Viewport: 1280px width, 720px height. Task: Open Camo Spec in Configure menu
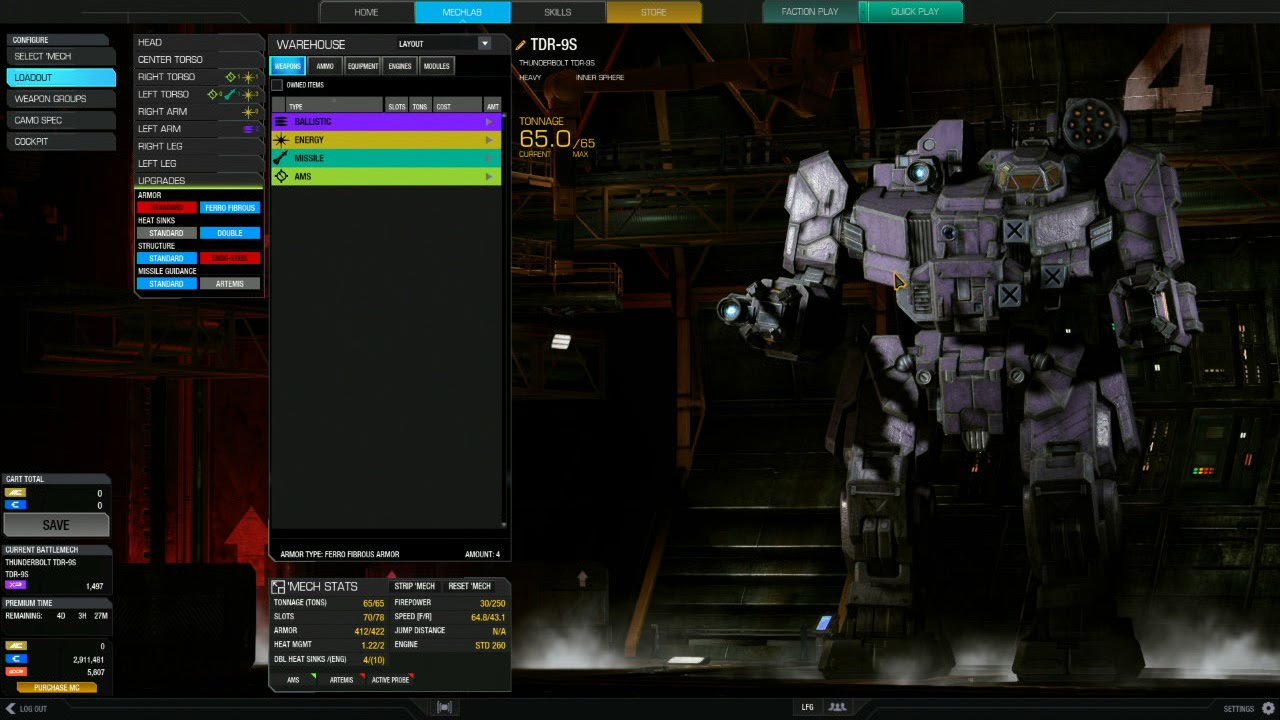pos(61,120)
